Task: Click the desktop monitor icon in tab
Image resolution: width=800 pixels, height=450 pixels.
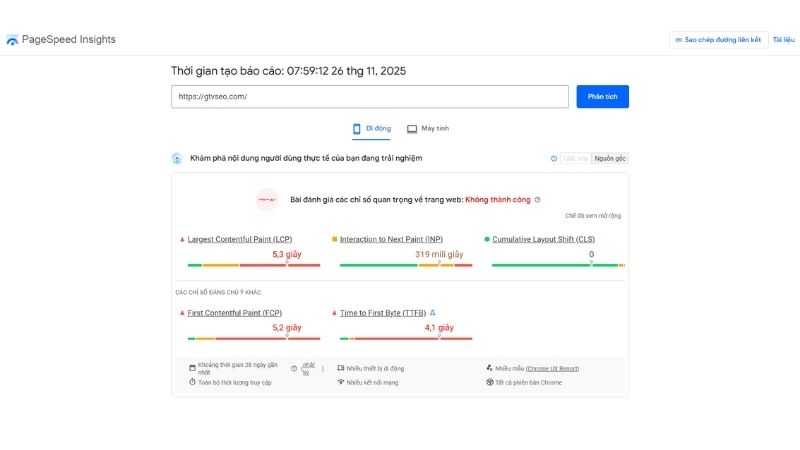Action: [x=412, y=129]
